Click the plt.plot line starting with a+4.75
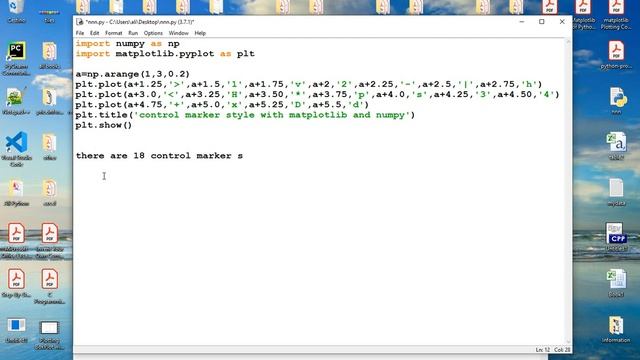The width and height of the screenshot is (640, 360). [x=222, y=104]
